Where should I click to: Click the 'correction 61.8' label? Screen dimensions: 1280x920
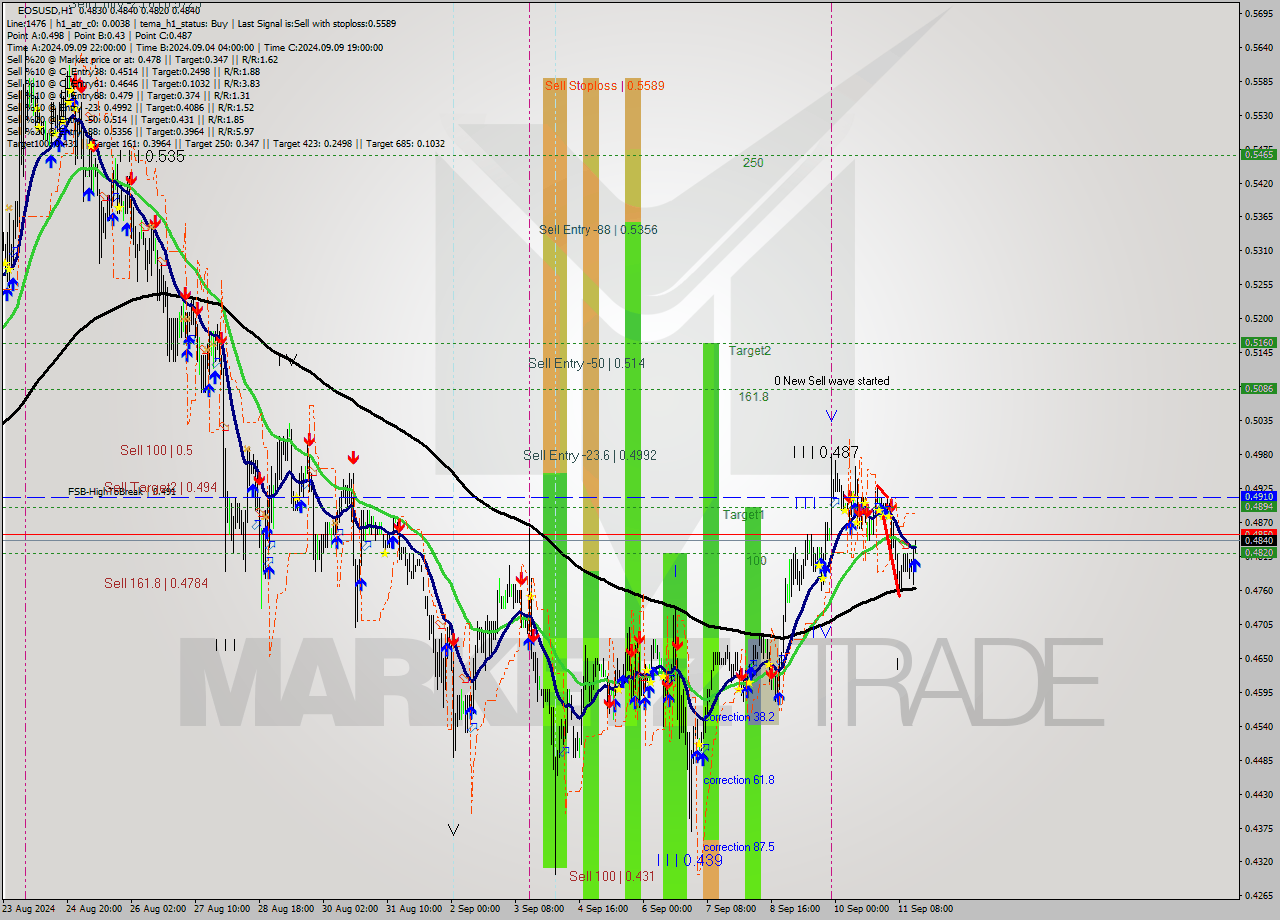coord(739,780)
